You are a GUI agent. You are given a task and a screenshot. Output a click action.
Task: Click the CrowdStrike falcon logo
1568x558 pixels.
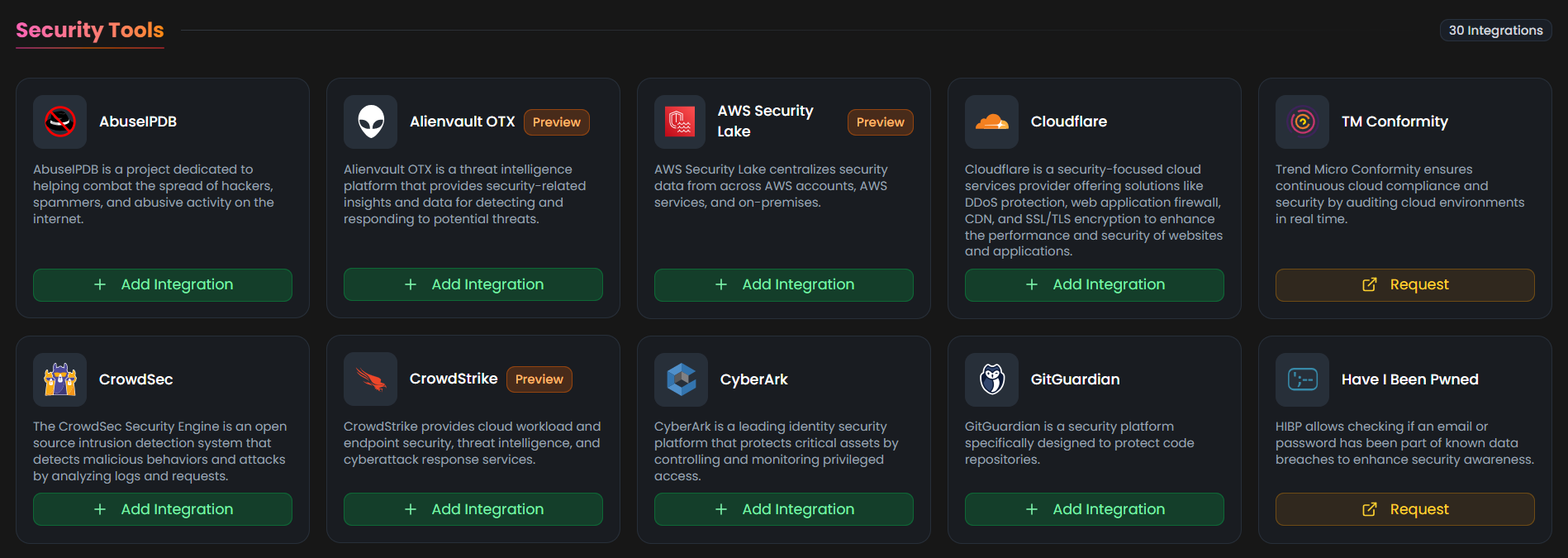coord(370,379)
